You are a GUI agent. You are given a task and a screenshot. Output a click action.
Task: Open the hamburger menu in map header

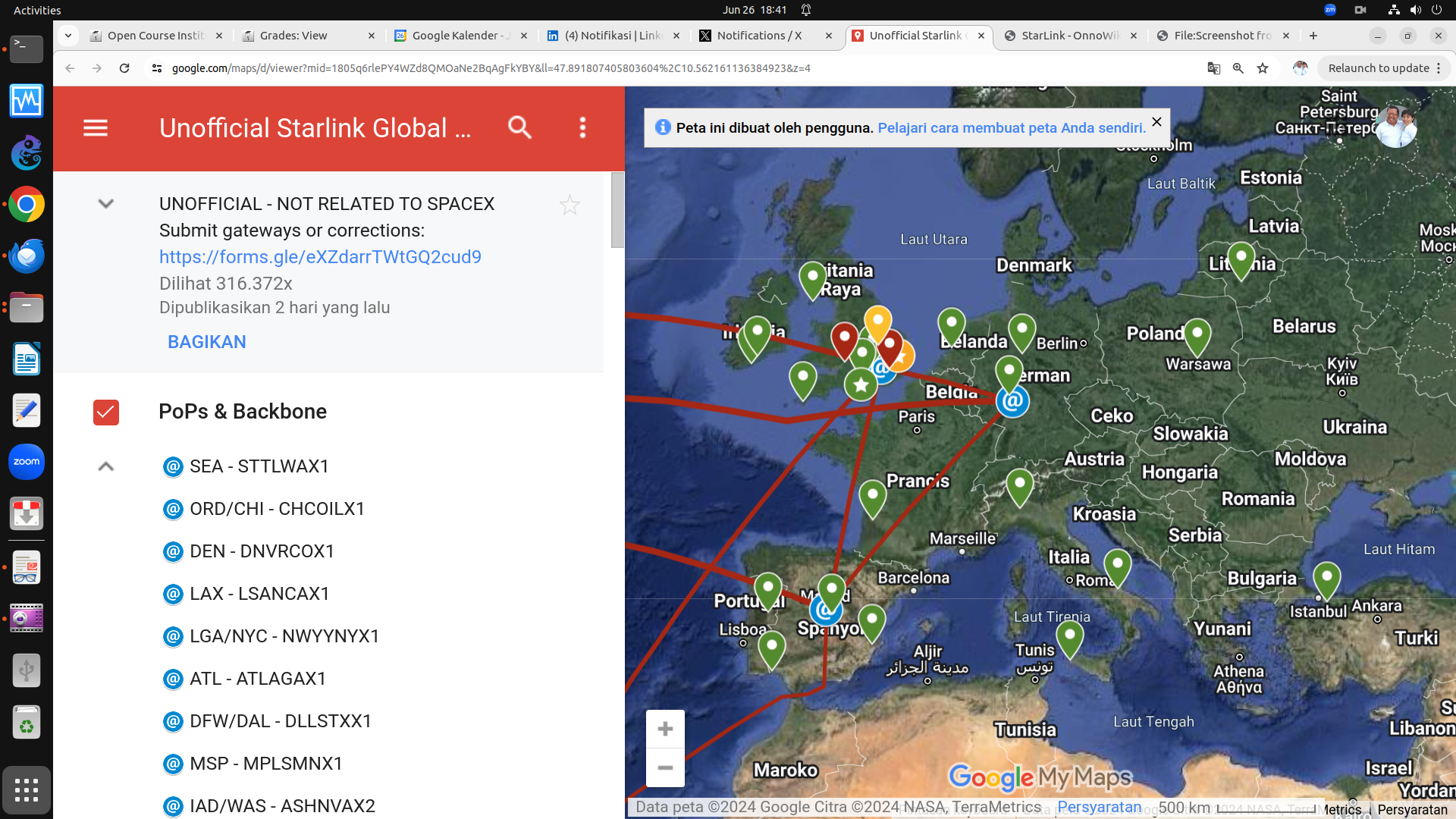point(96,127)
